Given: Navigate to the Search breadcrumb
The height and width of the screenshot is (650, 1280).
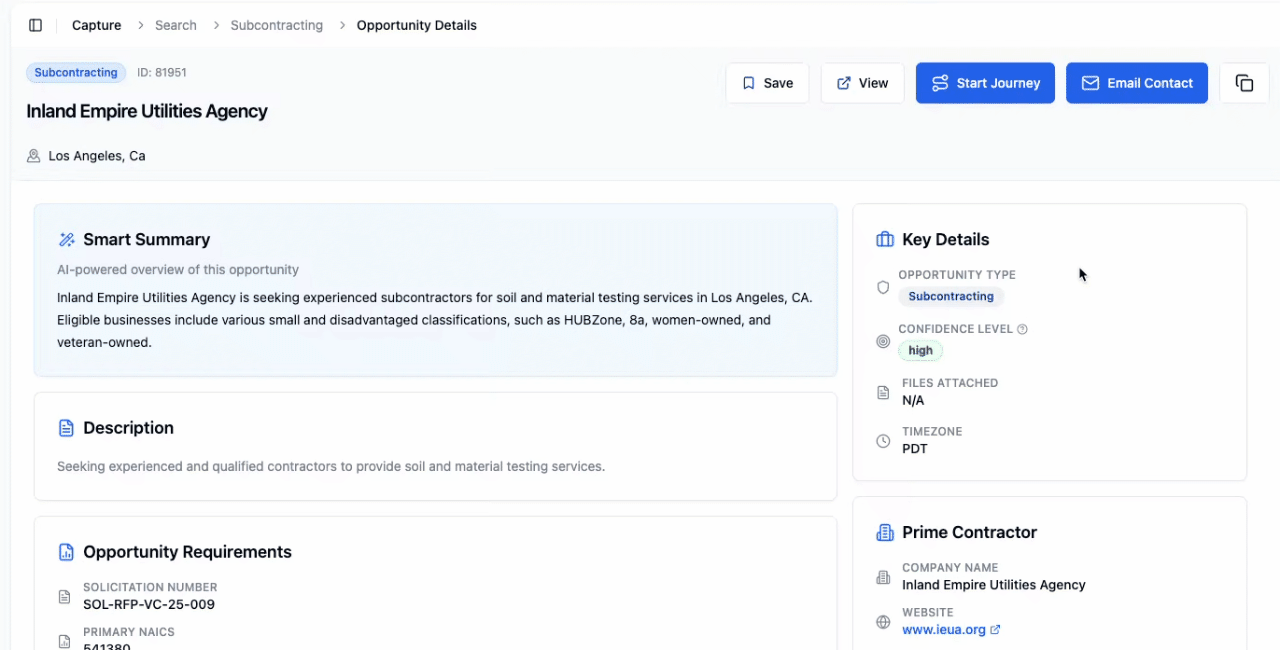Looking at the screenshot, I should pos(176,25).
